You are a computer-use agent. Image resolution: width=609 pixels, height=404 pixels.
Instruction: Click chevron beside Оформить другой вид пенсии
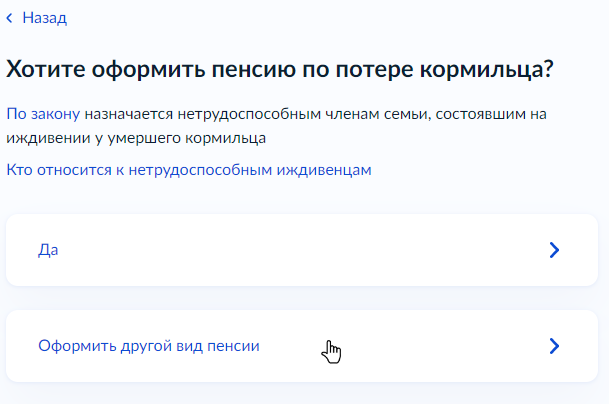(x=555, y=346)
